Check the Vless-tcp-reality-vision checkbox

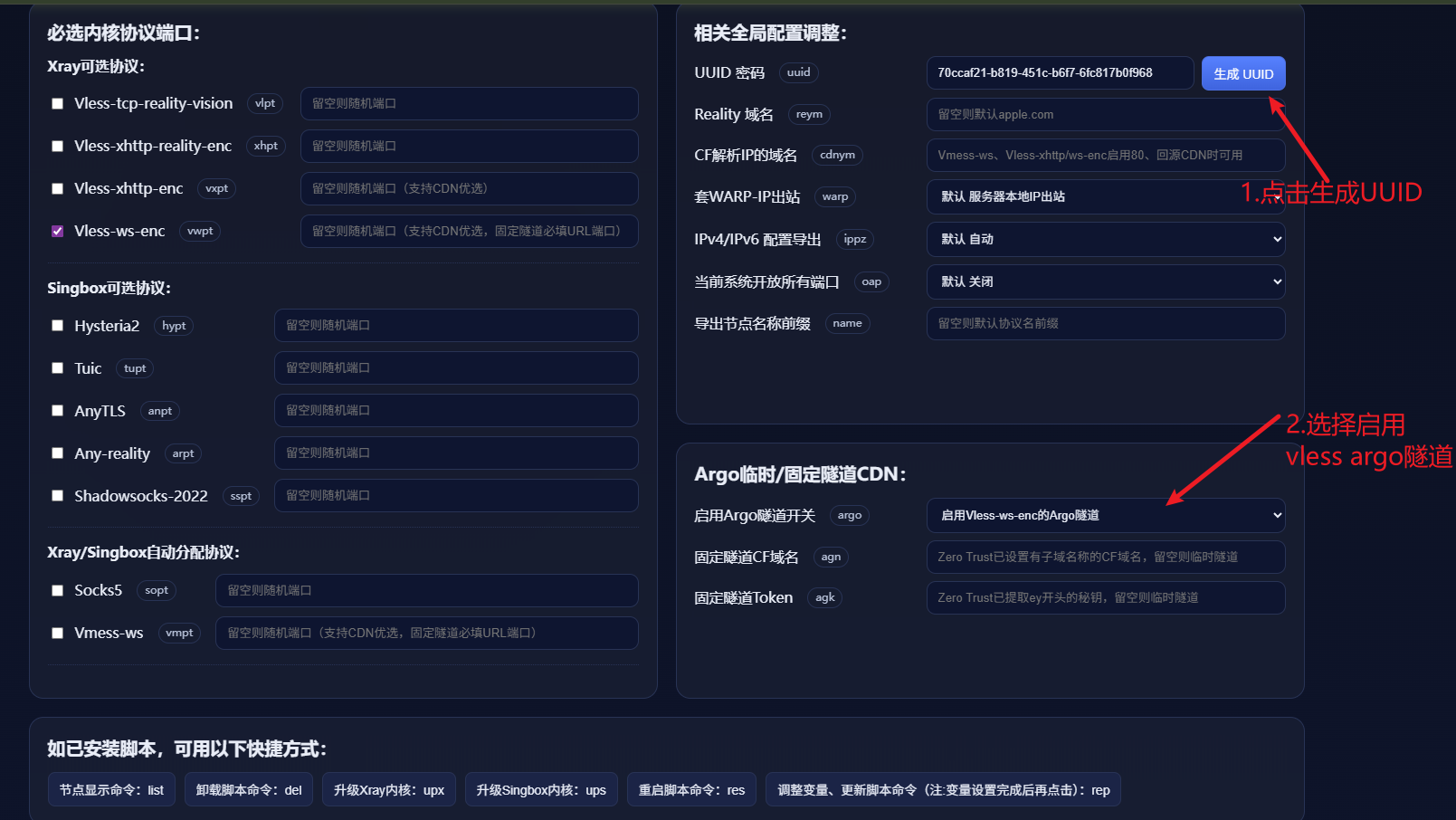pos(58,104)
